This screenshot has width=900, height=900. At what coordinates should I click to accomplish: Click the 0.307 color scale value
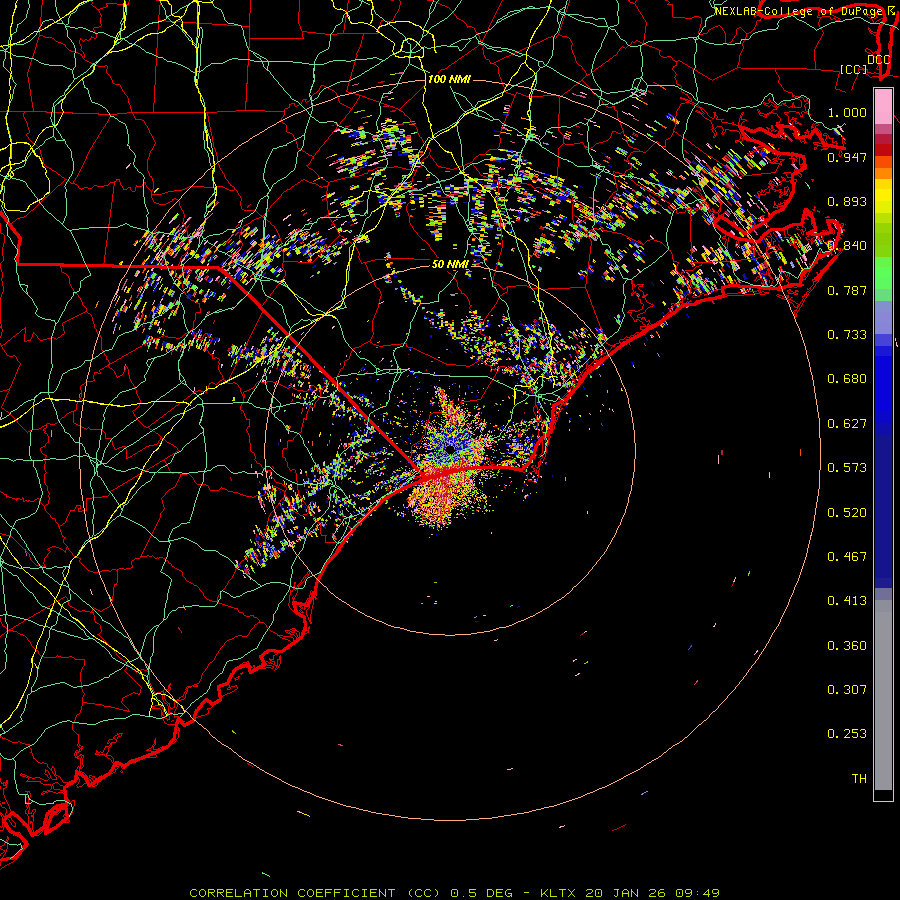[847, 690]
